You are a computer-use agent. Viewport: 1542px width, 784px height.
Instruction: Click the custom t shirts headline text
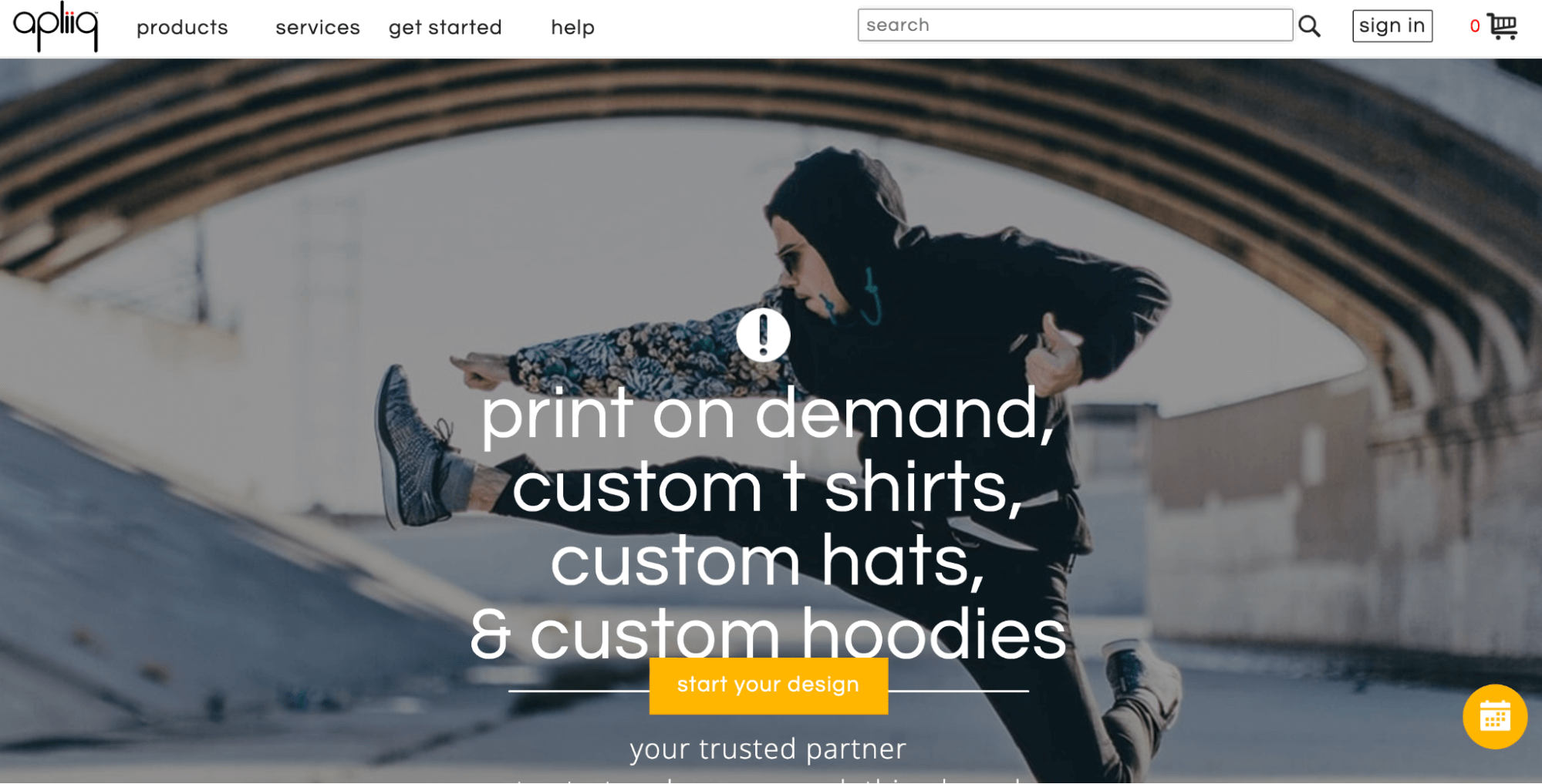click(768, 486)
